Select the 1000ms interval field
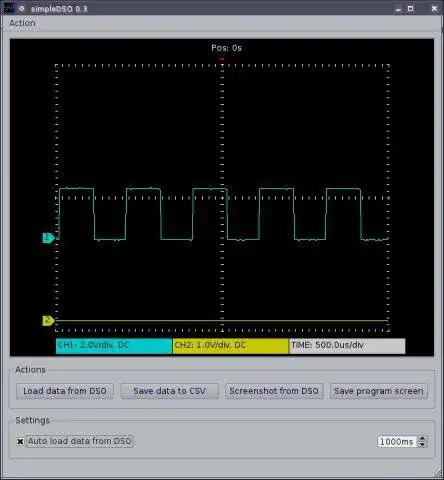 (397, 442)
